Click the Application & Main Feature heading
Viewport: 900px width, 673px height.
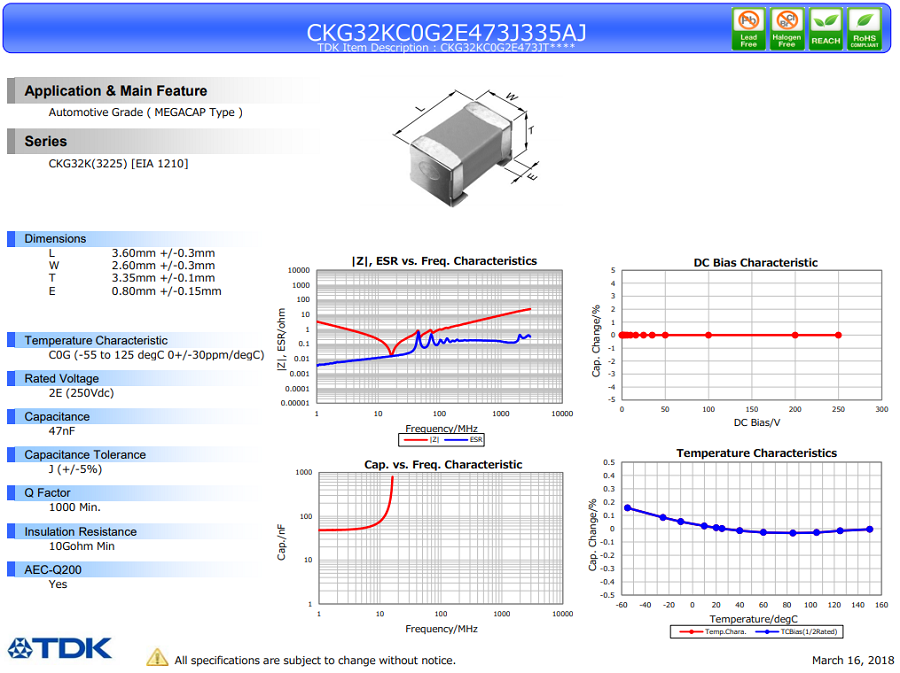point(115,91)
